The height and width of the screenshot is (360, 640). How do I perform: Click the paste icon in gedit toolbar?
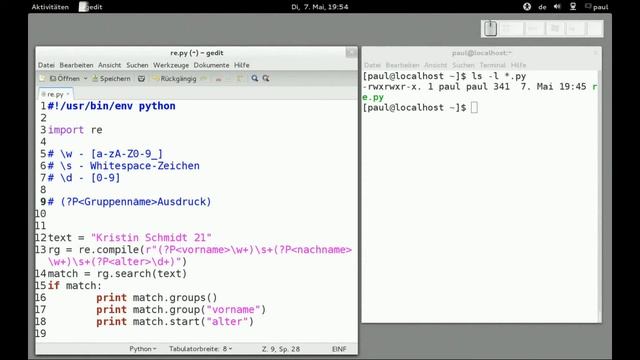point(240,78)
